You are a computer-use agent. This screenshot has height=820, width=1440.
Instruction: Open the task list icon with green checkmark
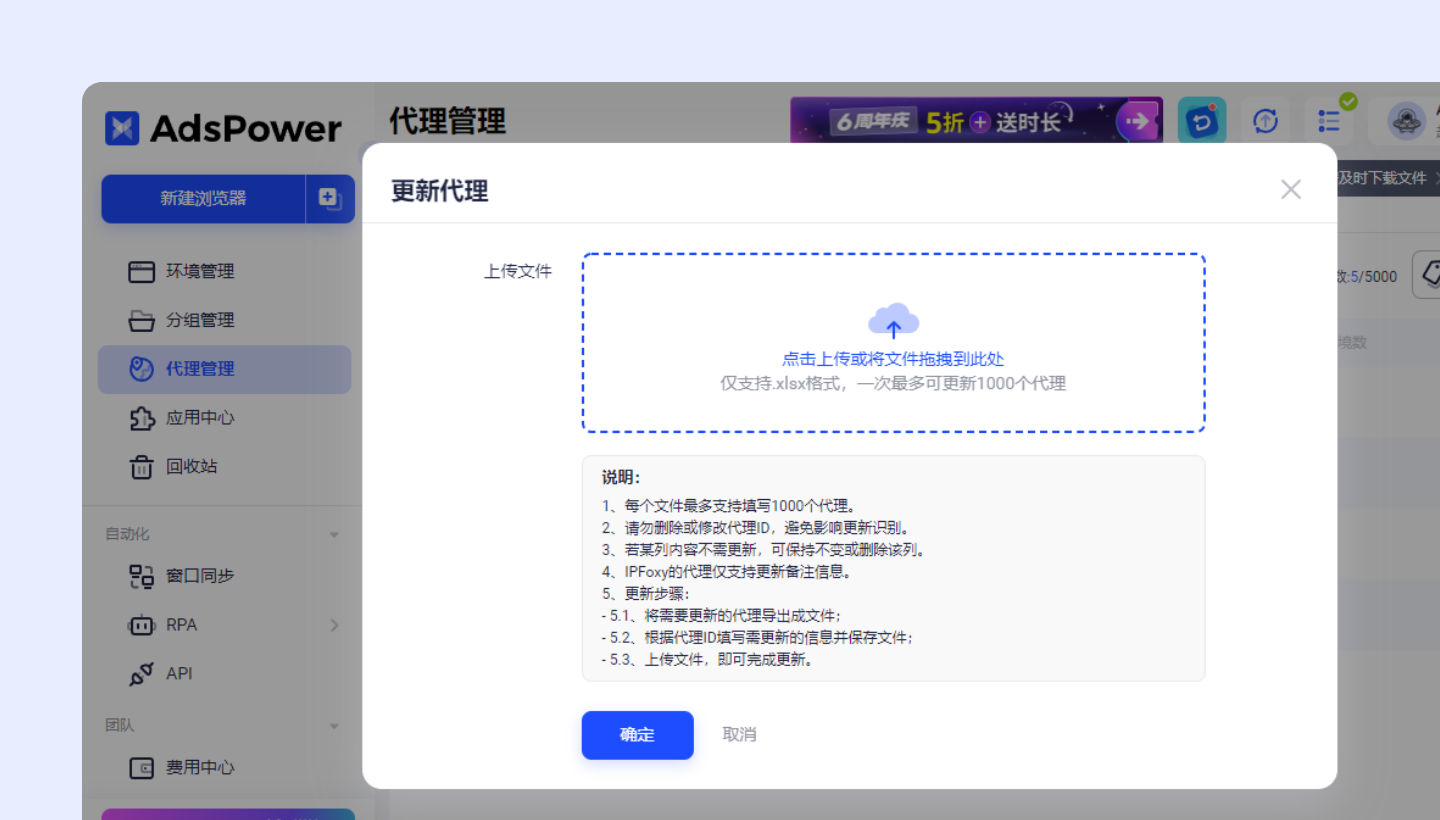(x=1329, y=121)
